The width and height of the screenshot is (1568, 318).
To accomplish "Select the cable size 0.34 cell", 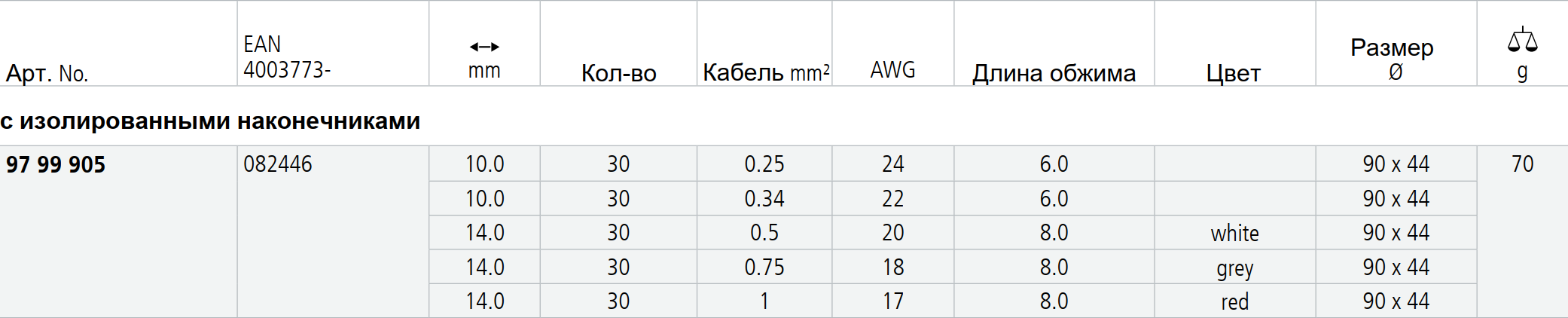I will click(x=764, y=198).
